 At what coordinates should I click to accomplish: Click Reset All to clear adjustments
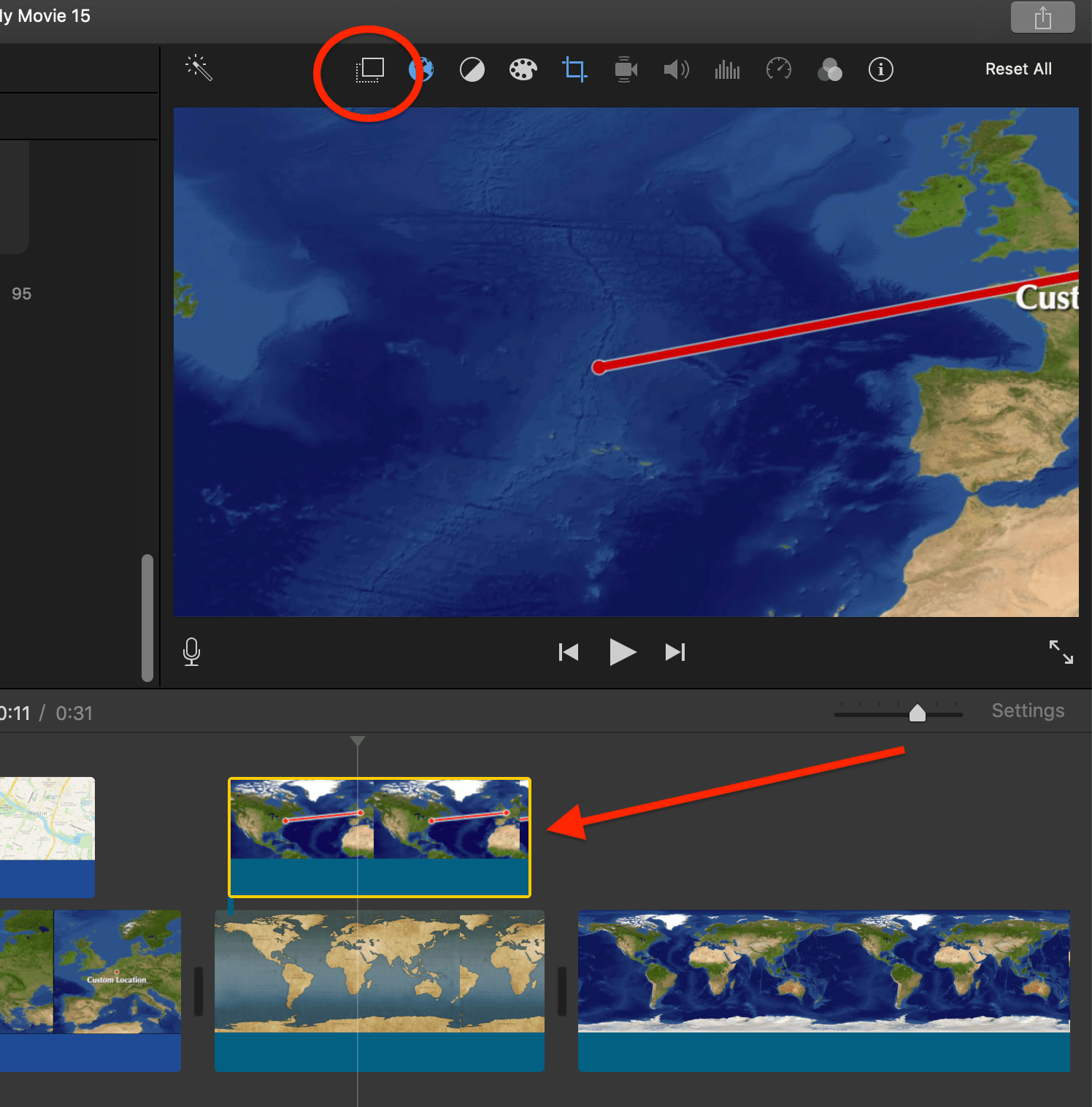(1018, 69)
